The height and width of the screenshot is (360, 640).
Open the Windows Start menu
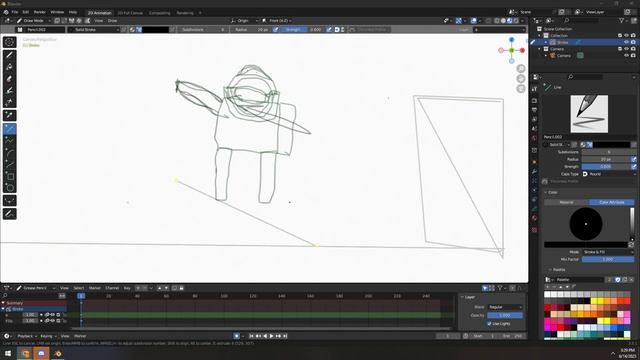tap(8, 353)
